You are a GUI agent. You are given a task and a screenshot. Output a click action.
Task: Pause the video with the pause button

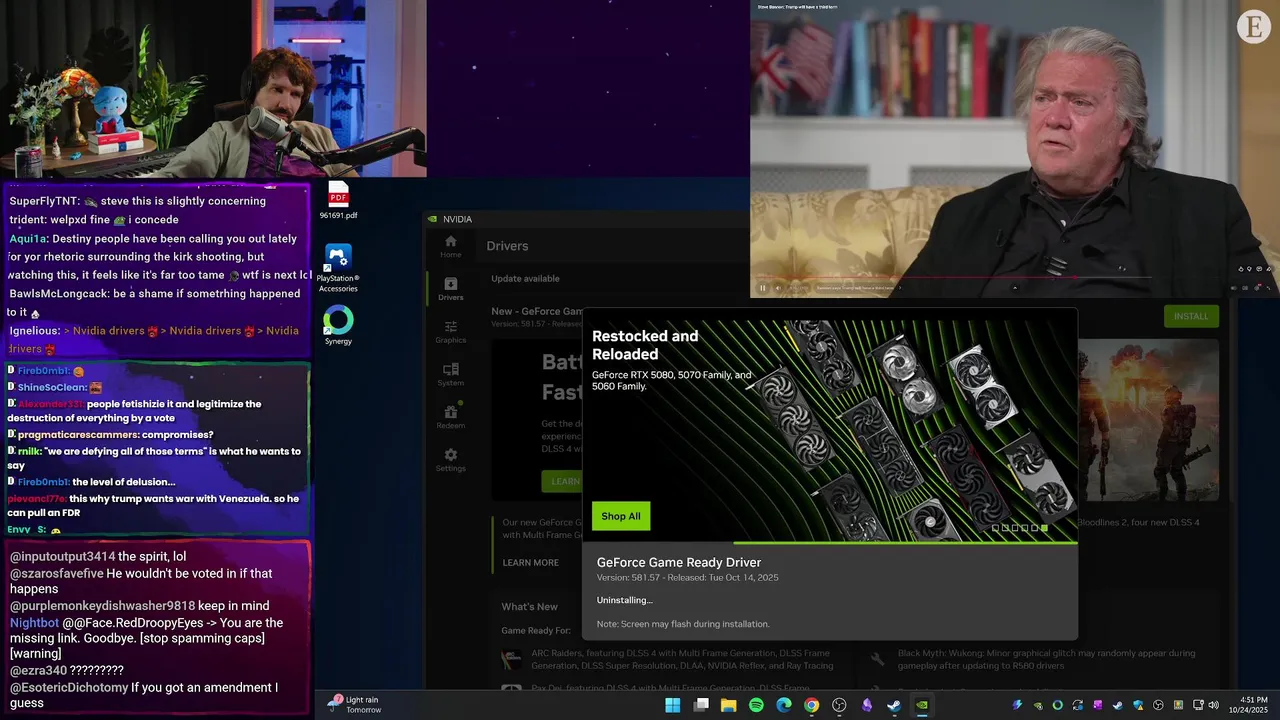762,288
